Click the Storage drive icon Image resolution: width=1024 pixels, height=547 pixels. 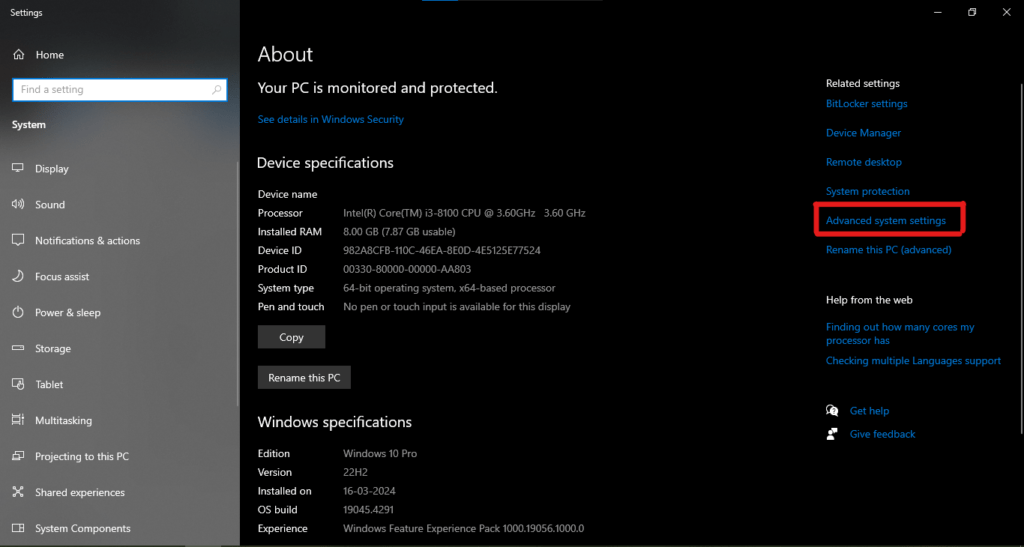pos(18,349)
